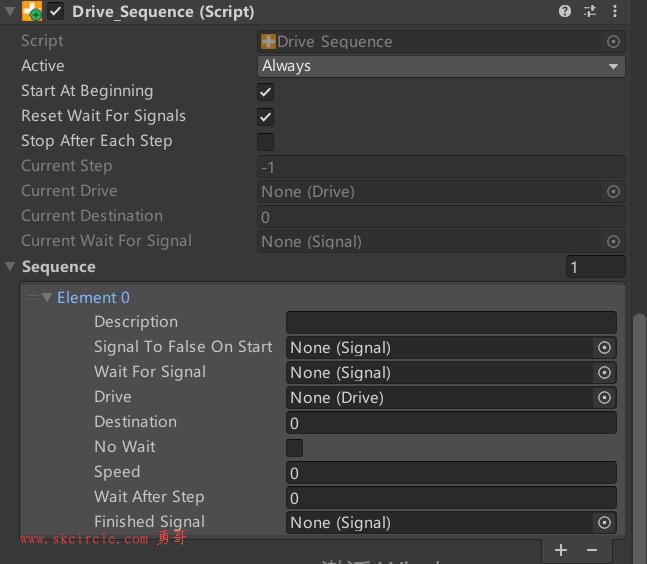The height and width of the screenshot is (564, 647).
Task: Click Drive_Sequence (Script) title
Action: pyautogui.click(x=163, y=12)
